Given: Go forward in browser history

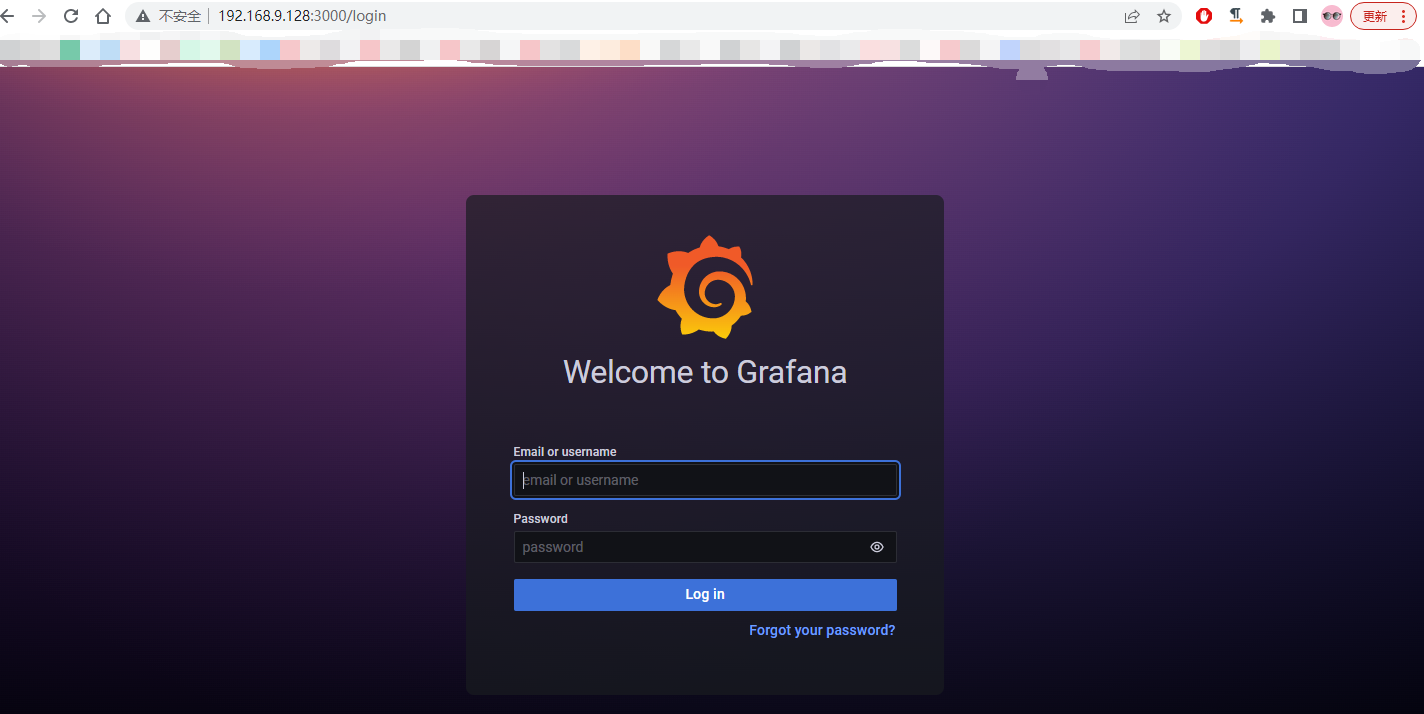Looking at the screenshot, I should tap(39, 16).
